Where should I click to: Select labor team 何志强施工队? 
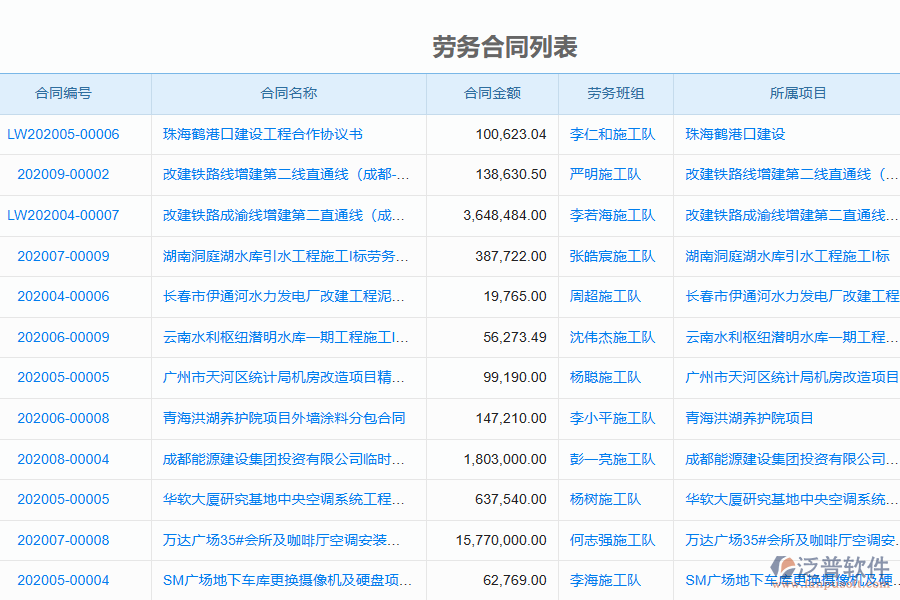coord(614,540)
